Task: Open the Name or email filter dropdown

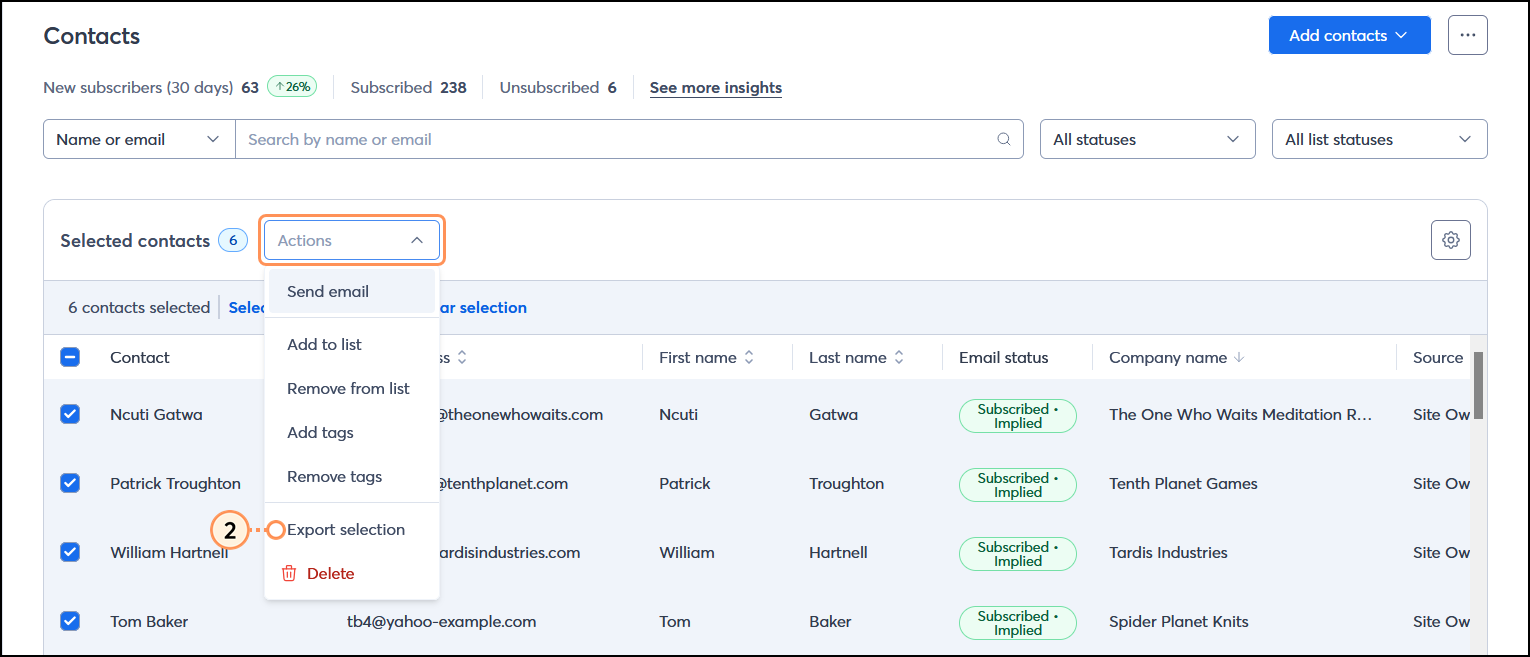Action: [x=138, y=139]
